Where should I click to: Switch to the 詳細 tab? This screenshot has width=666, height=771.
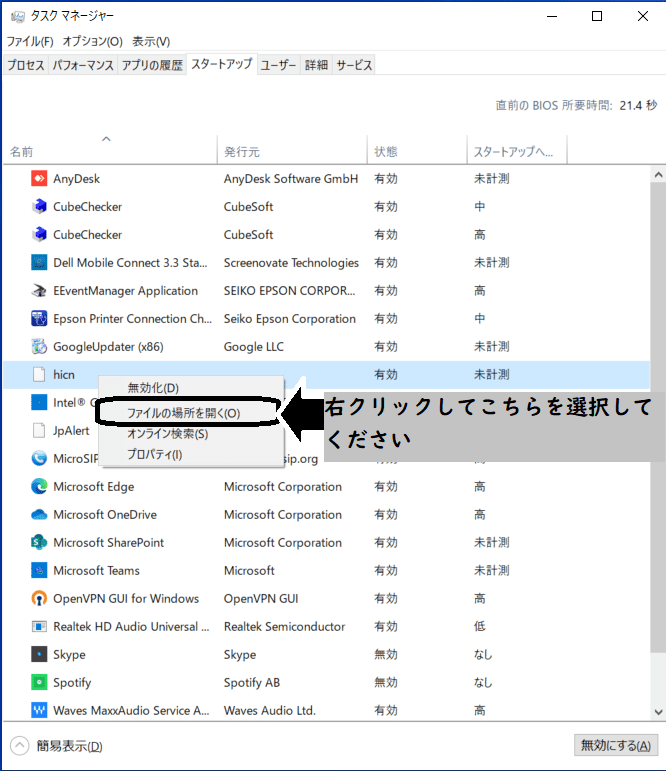(316, 65)
